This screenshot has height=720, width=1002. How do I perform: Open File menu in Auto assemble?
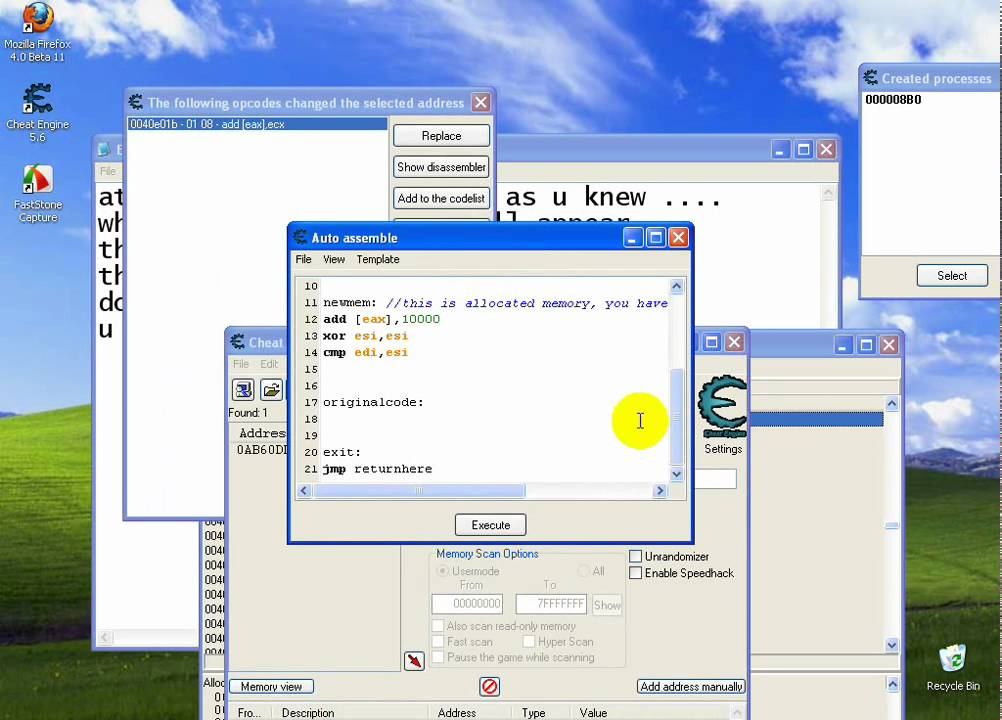click(x=304, y=259)
